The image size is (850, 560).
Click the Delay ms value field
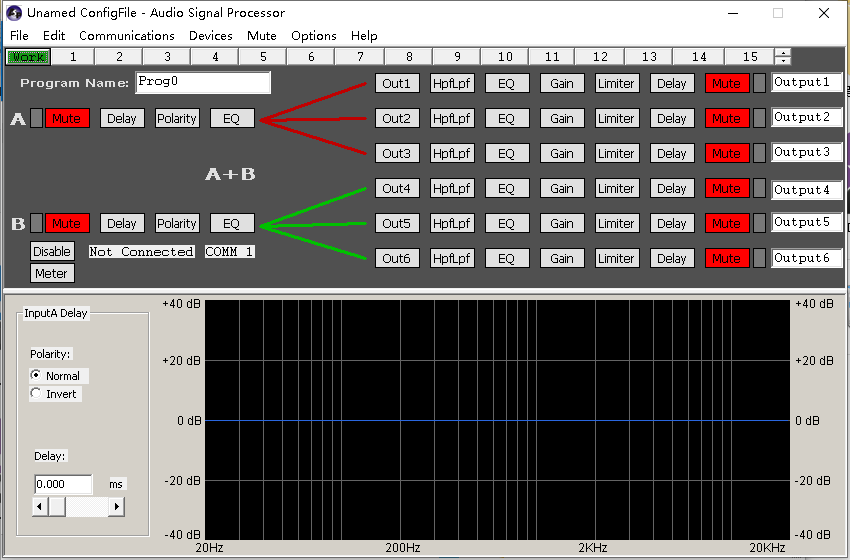(63, 484)
